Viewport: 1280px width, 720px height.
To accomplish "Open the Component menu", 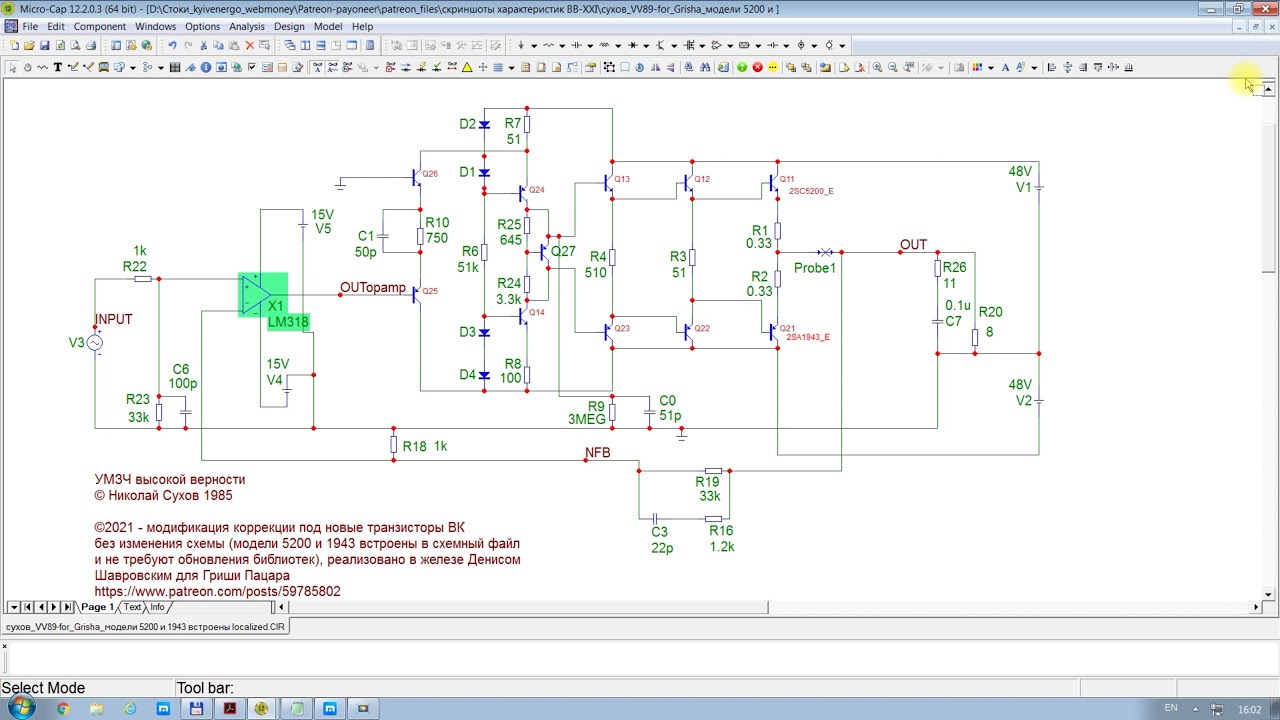I will coord(99,27).
